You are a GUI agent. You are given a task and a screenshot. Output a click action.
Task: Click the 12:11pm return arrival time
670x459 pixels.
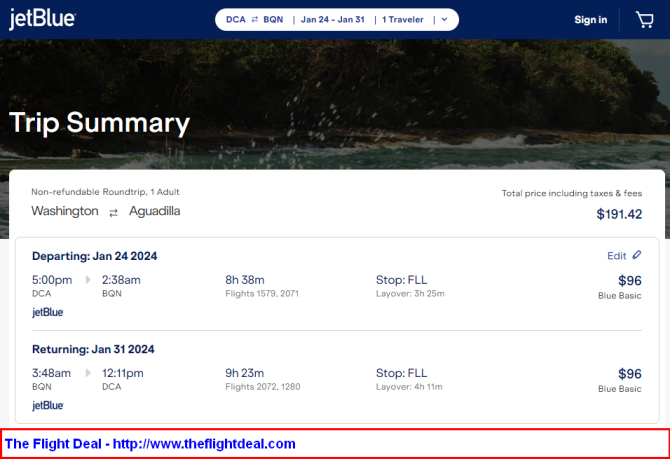click(x=123, y=373)
